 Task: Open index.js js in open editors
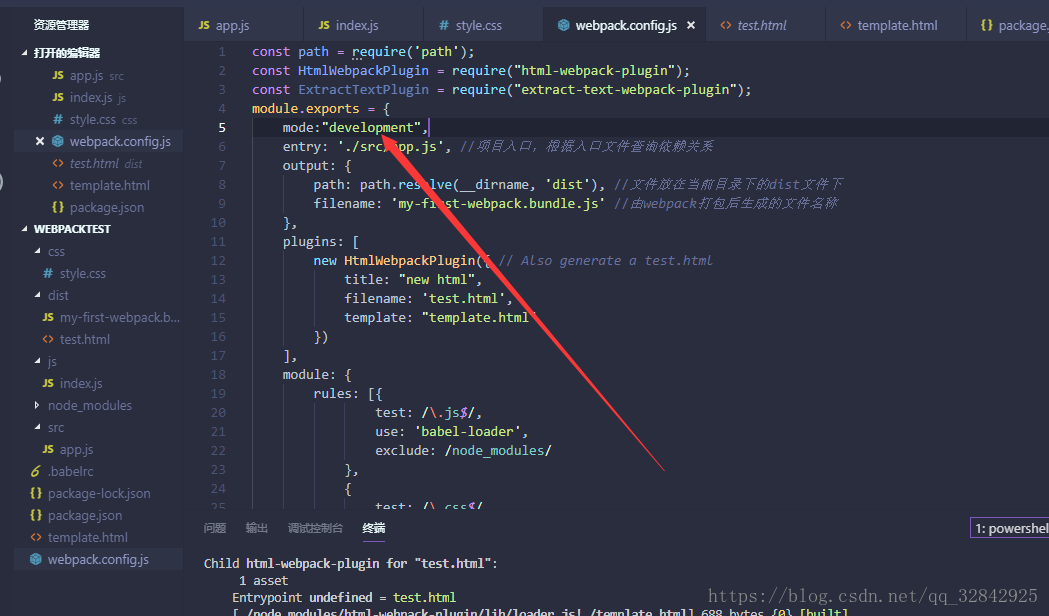pyautogui.click(x=98, y=98)
